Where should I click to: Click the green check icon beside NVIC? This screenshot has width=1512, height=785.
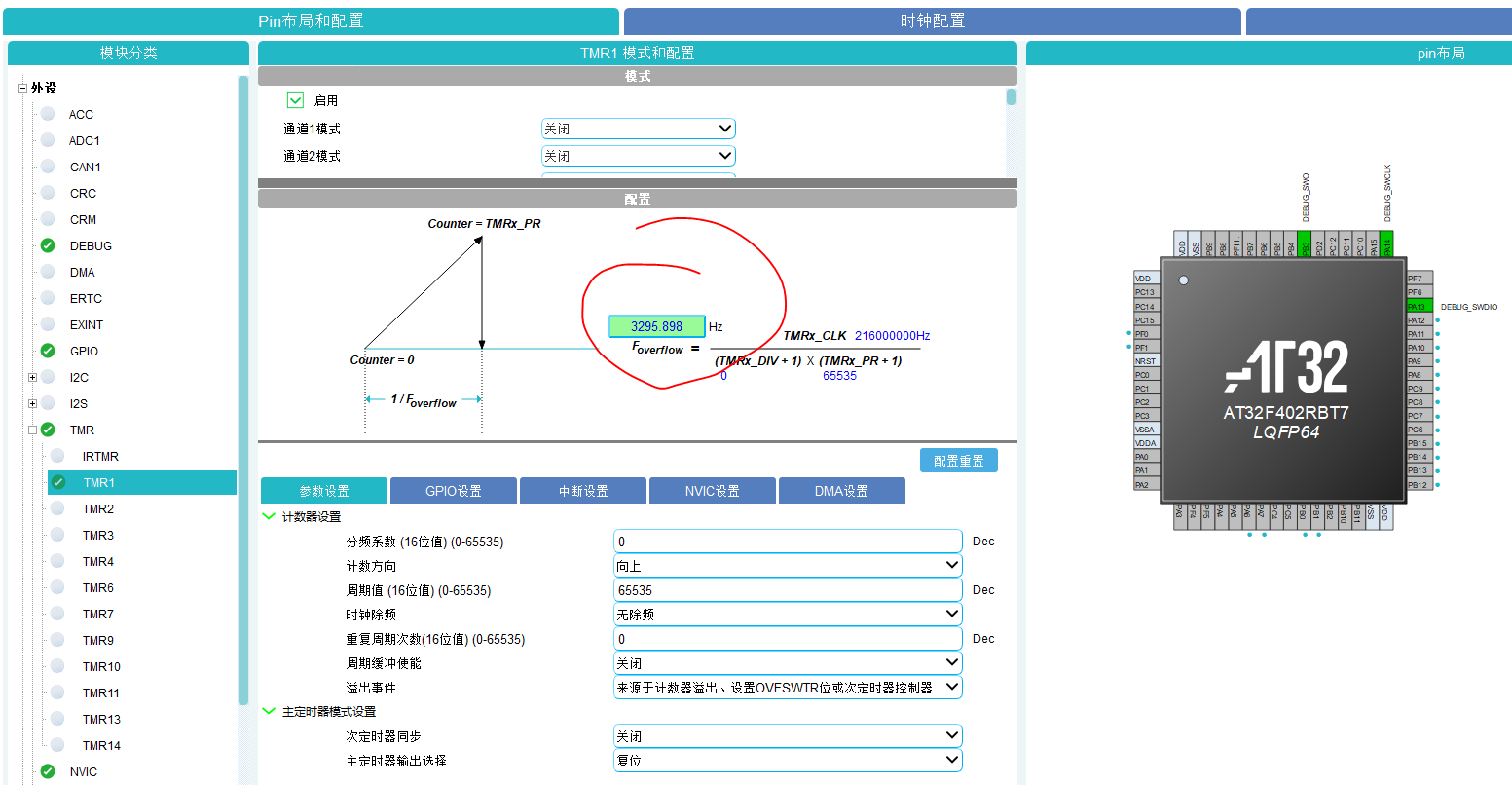pos(47,770)
